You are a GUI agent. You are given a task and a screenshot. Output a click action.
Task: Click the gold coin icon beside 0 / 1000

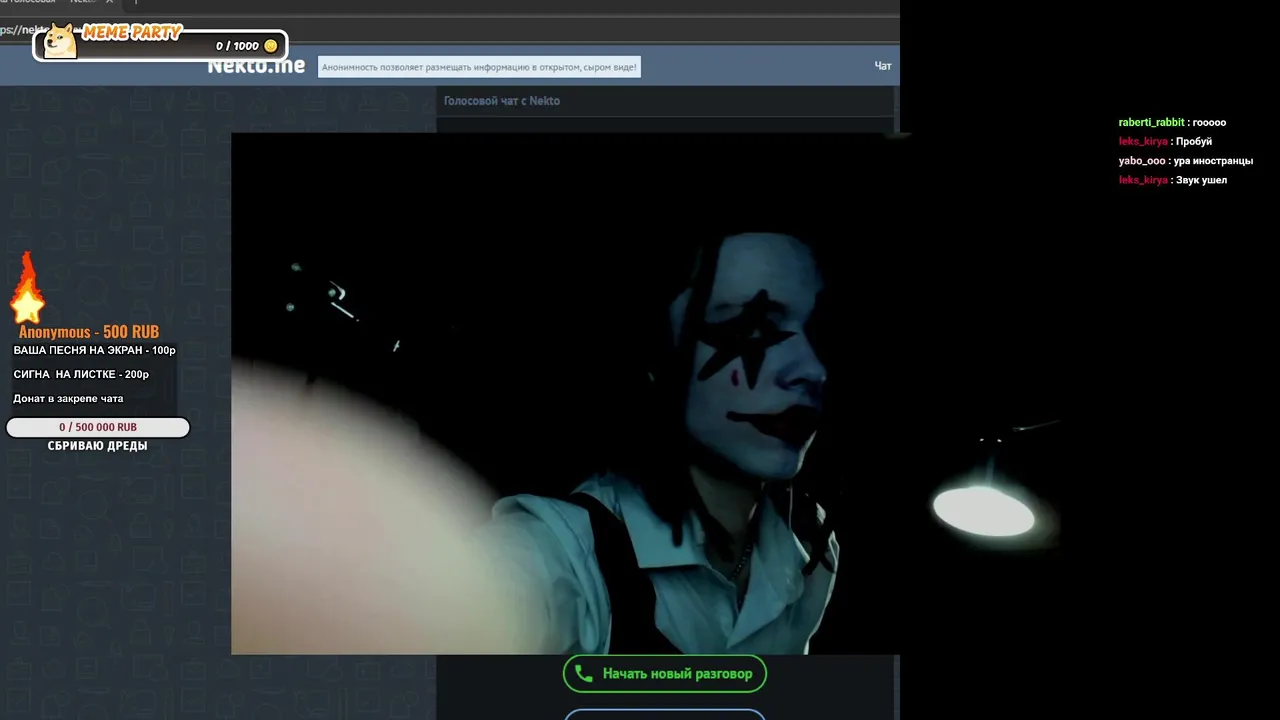point(271,46)
